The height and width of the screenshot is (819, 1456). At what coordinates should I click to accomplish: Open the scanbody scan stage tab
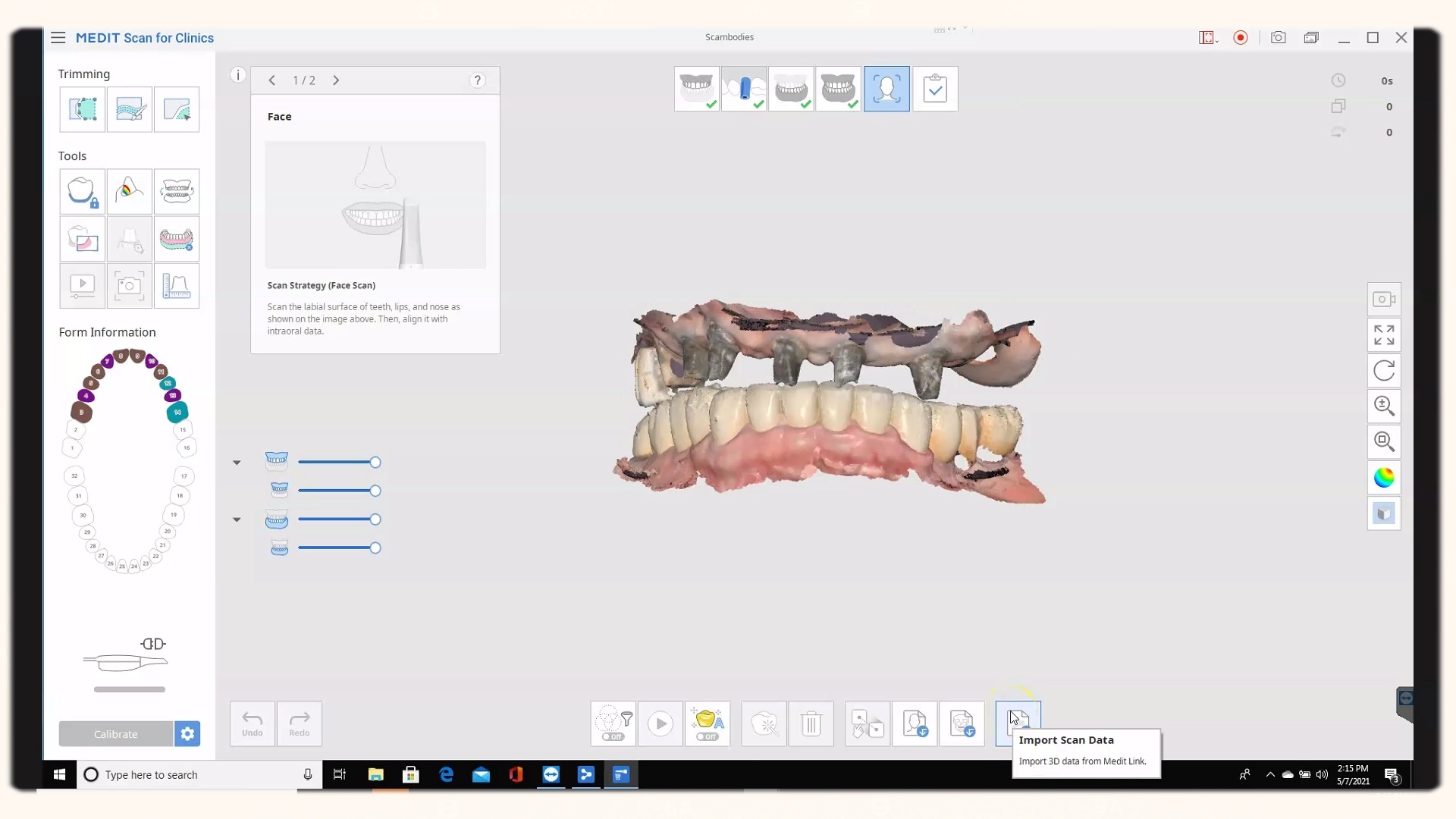coord(744,89)
